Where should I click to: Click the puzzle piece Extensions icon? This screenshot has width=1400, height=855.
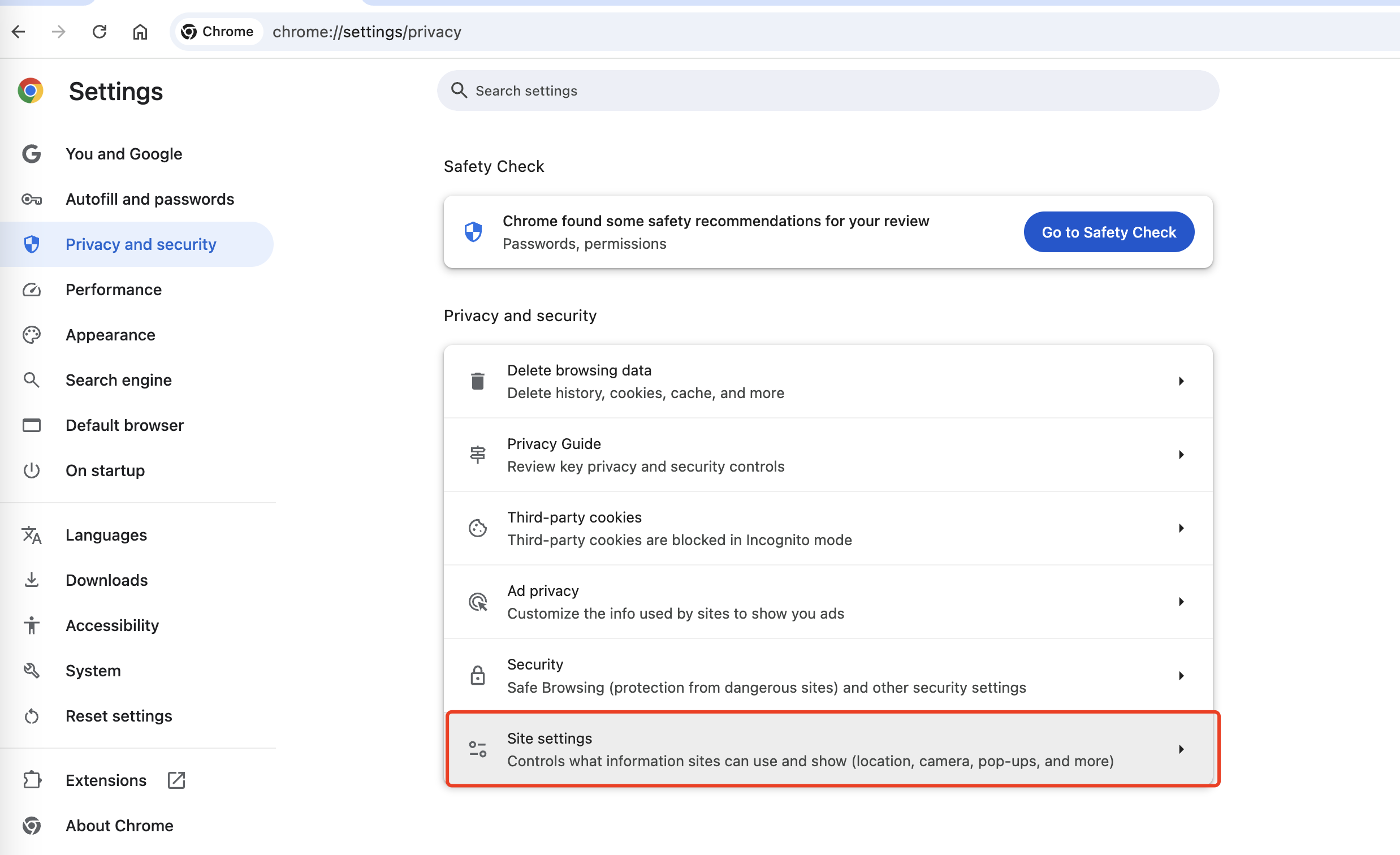(32, 780)
